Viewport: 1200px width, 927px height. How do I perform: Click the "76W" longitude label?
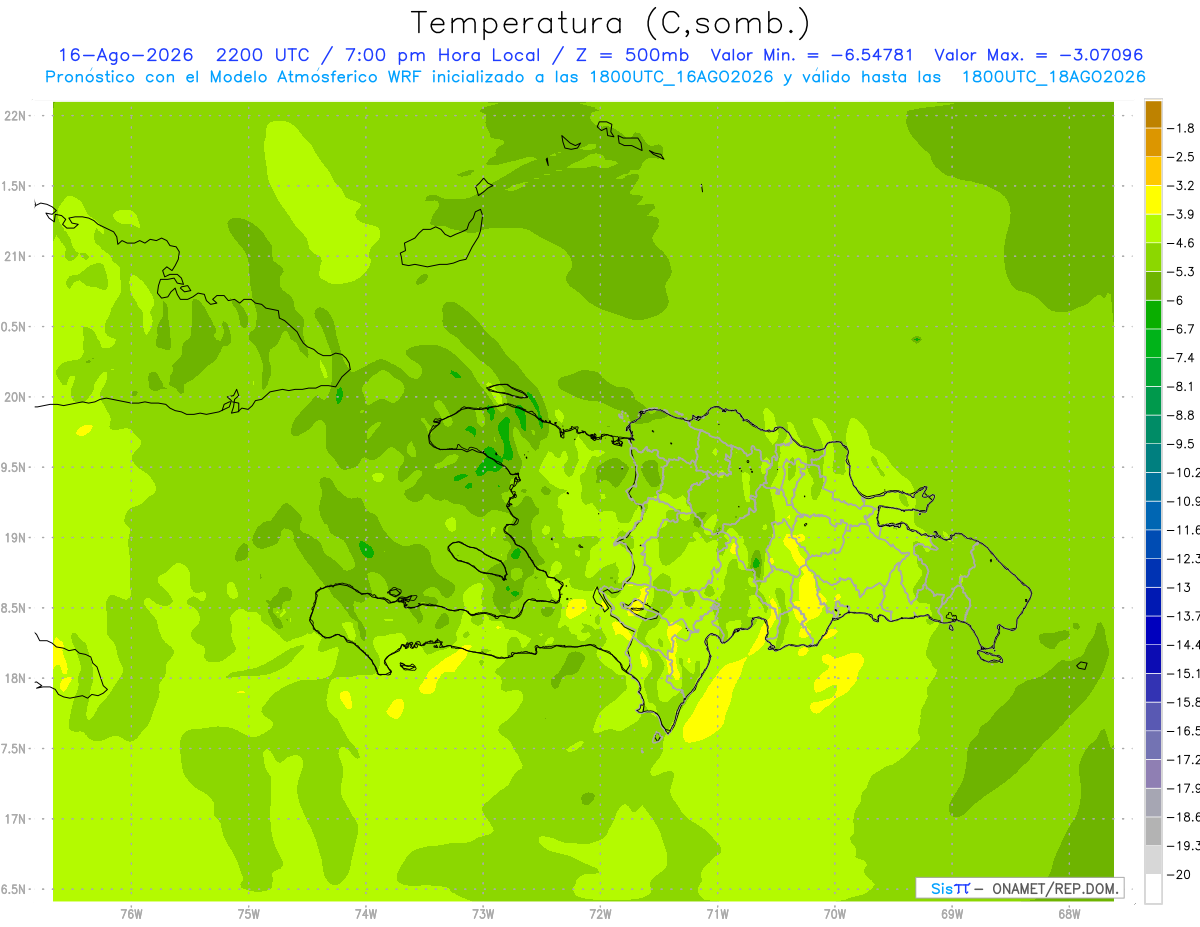(131, 914)
